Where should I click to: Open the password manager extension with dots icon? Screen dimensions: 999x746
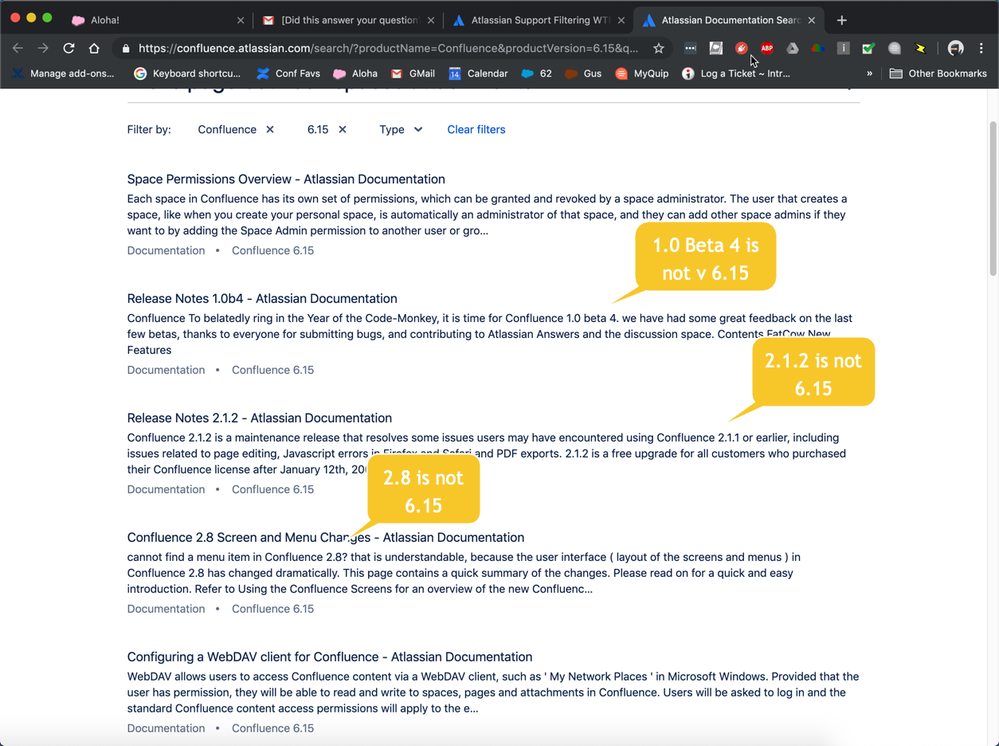tap(690, 48)
